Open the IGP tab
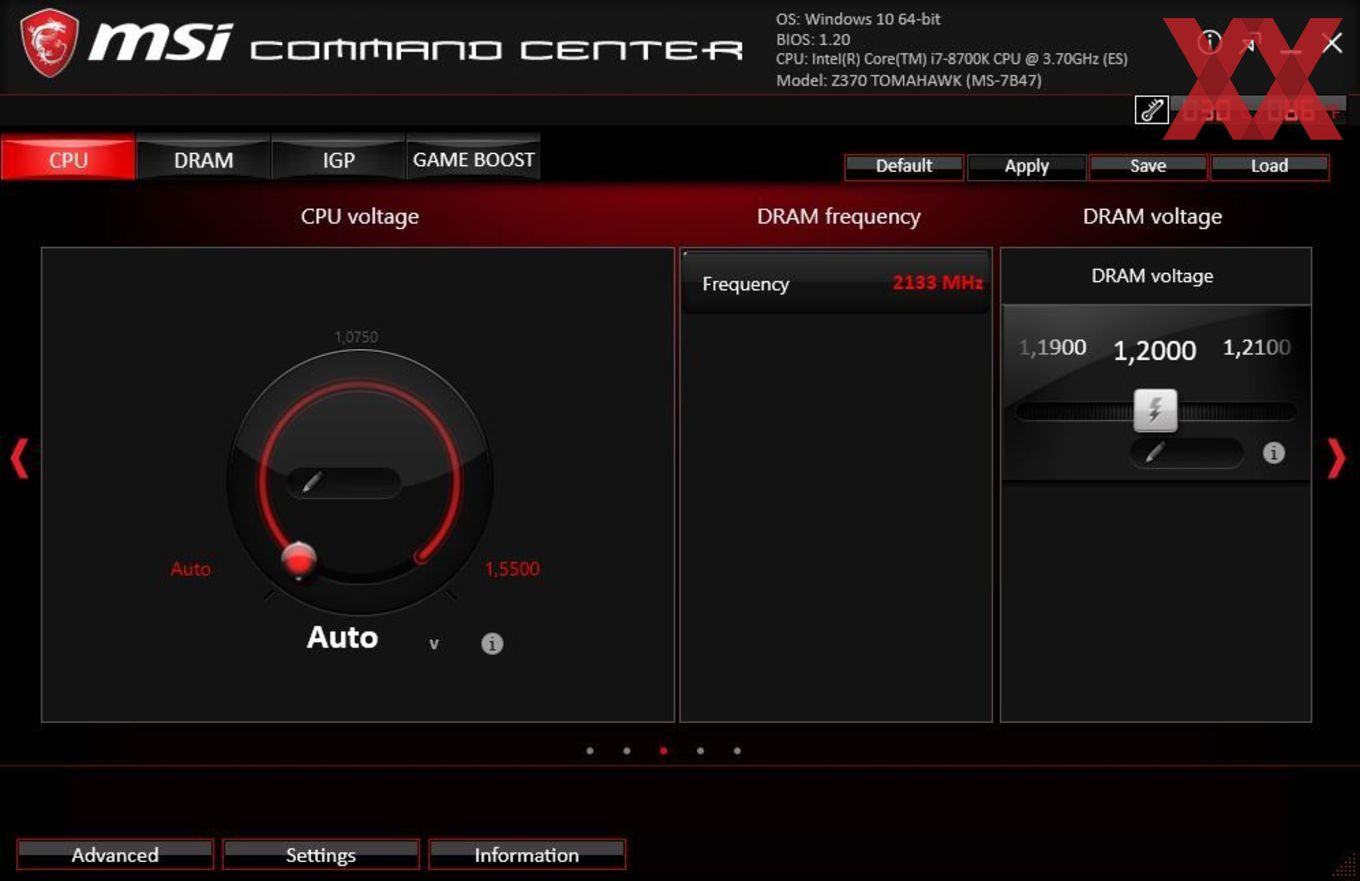The image size is (1360, 881). pos(338,159)
